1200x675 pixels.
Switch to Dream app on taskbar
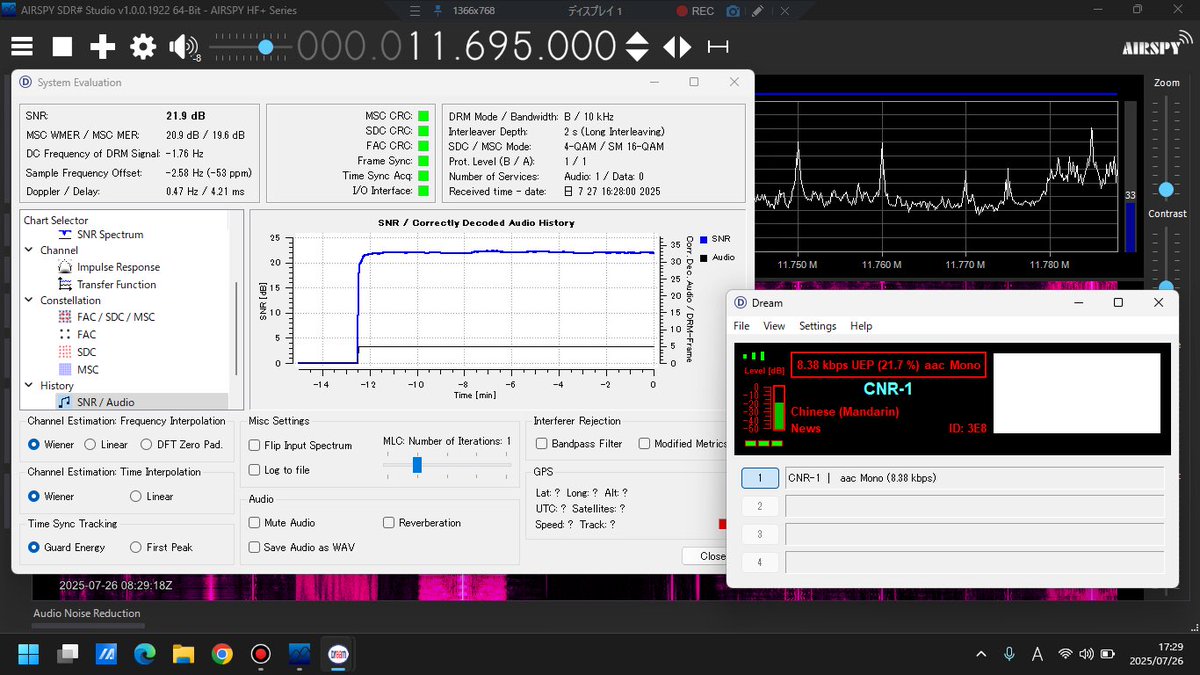(x=338, y=654)
